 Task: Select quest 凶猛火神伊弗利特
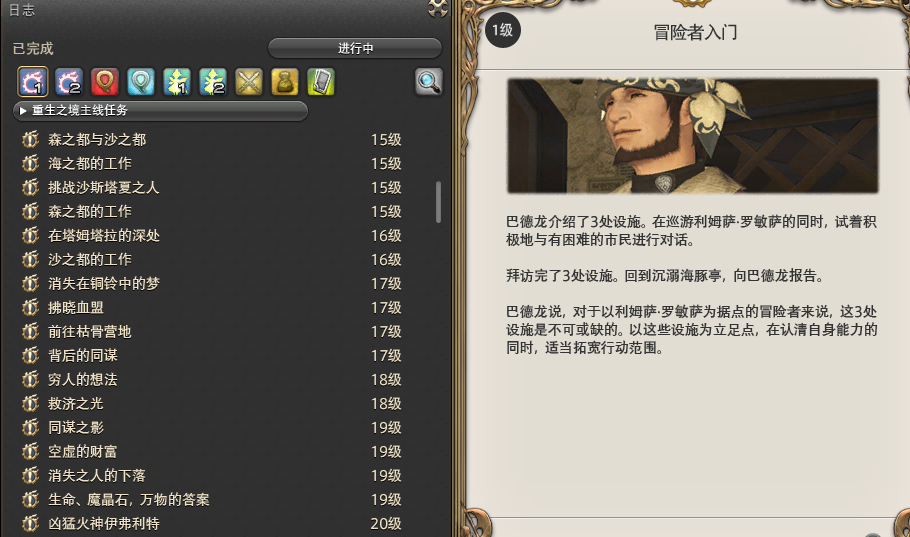212,524
